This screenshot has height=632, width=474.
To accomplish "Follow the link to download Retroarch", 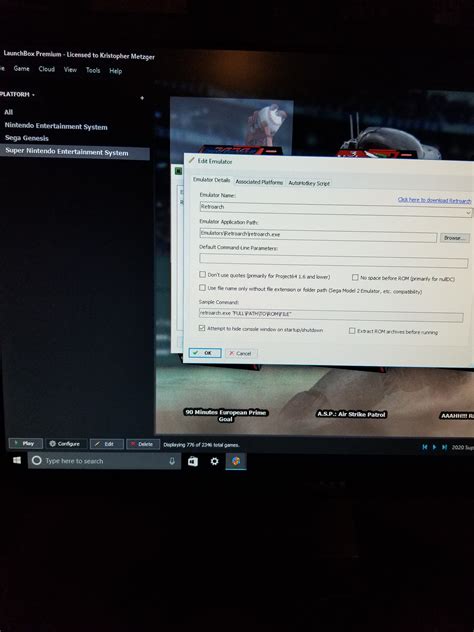I will click(434, 200).
